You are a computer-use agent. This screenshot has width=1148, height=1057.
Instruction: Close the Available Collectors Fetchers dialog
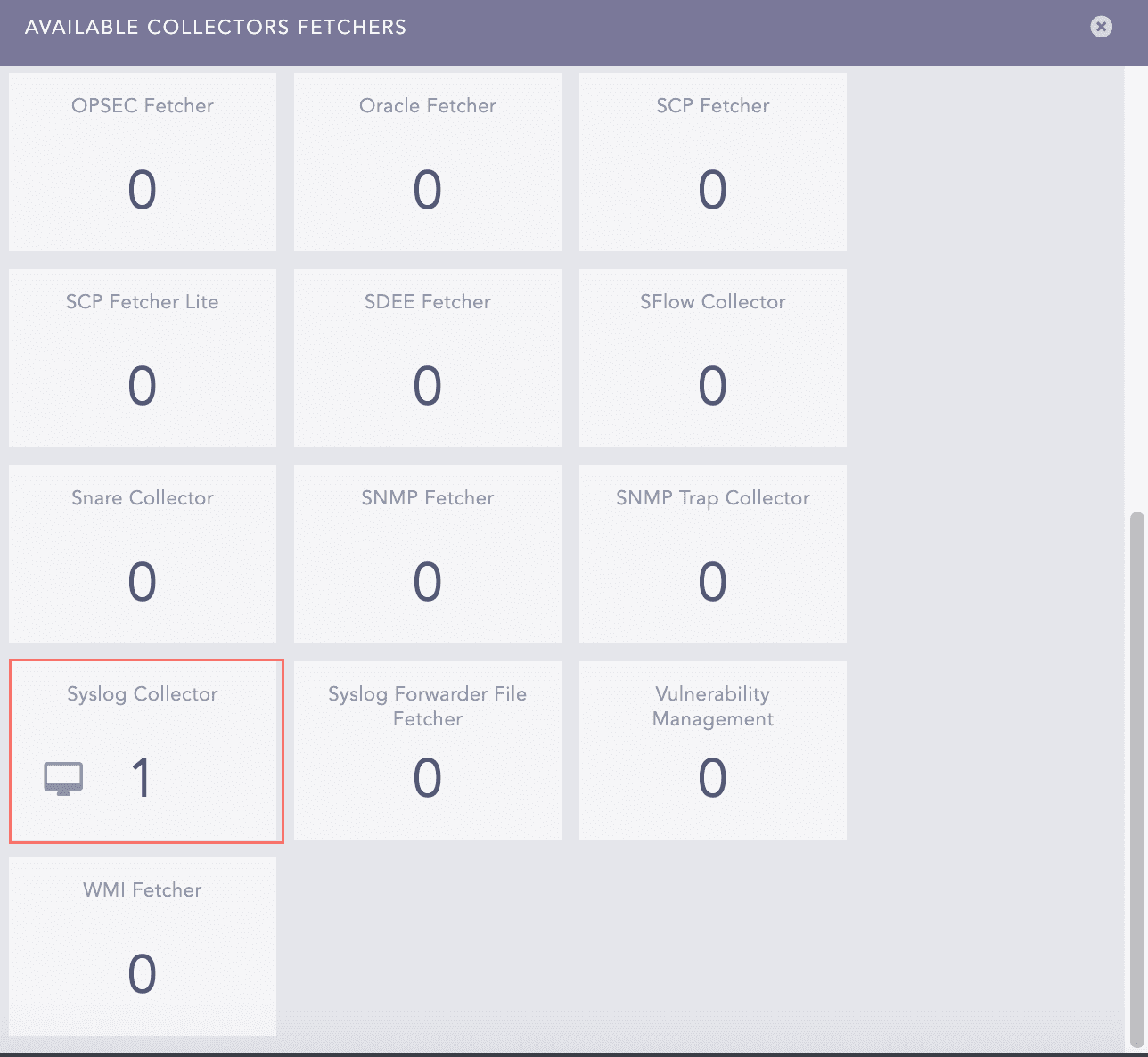tap(1101, 27)
